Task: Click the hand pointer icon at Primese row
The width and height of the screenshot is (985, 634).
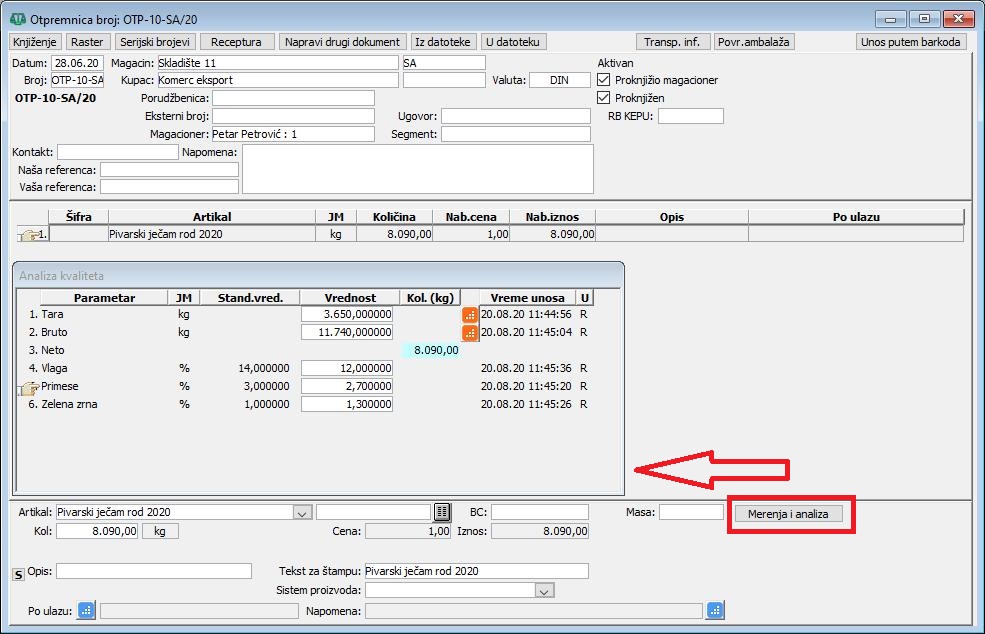Action: [28, 387]
